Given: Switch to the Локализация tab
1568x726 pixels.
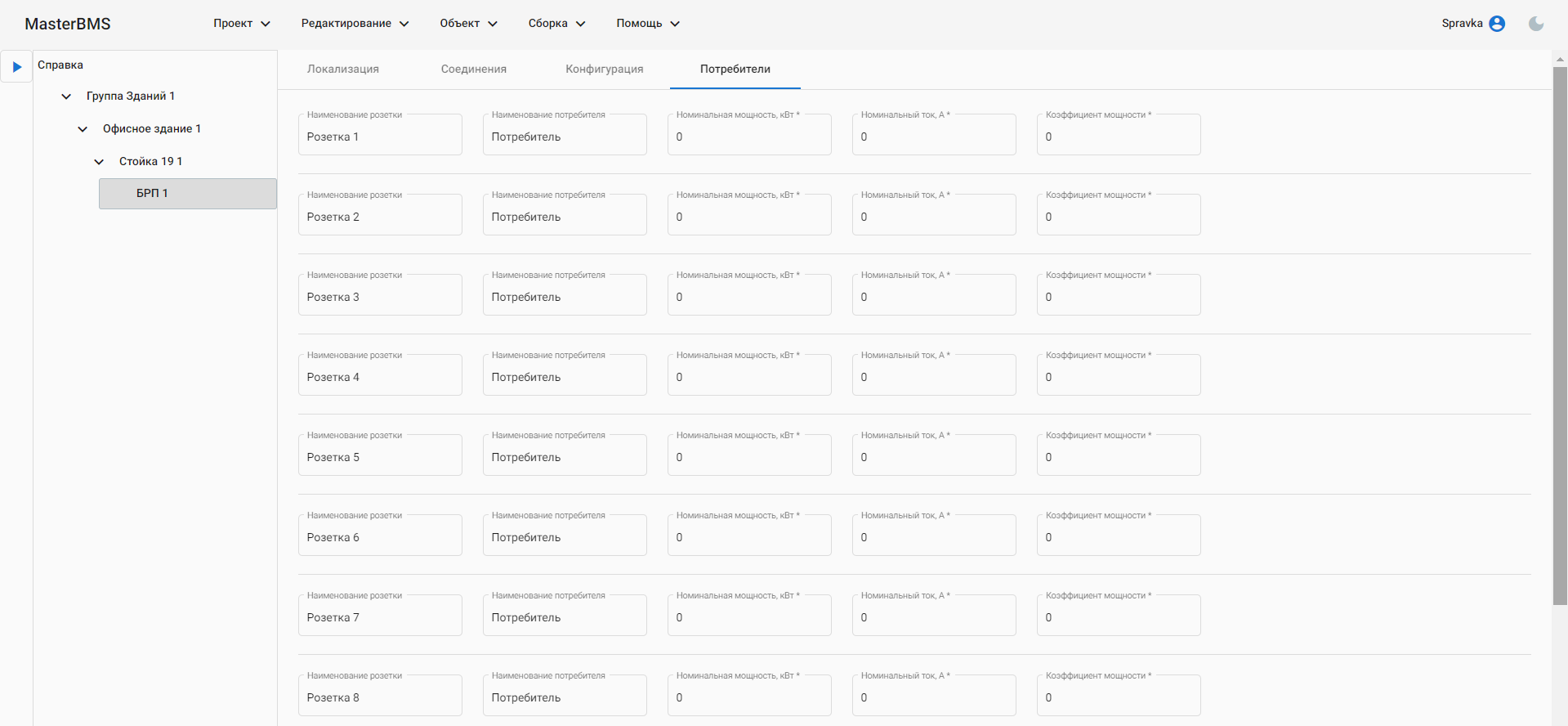Looking at the screenshot, I should pyautogui.click(x=342, y=69).
